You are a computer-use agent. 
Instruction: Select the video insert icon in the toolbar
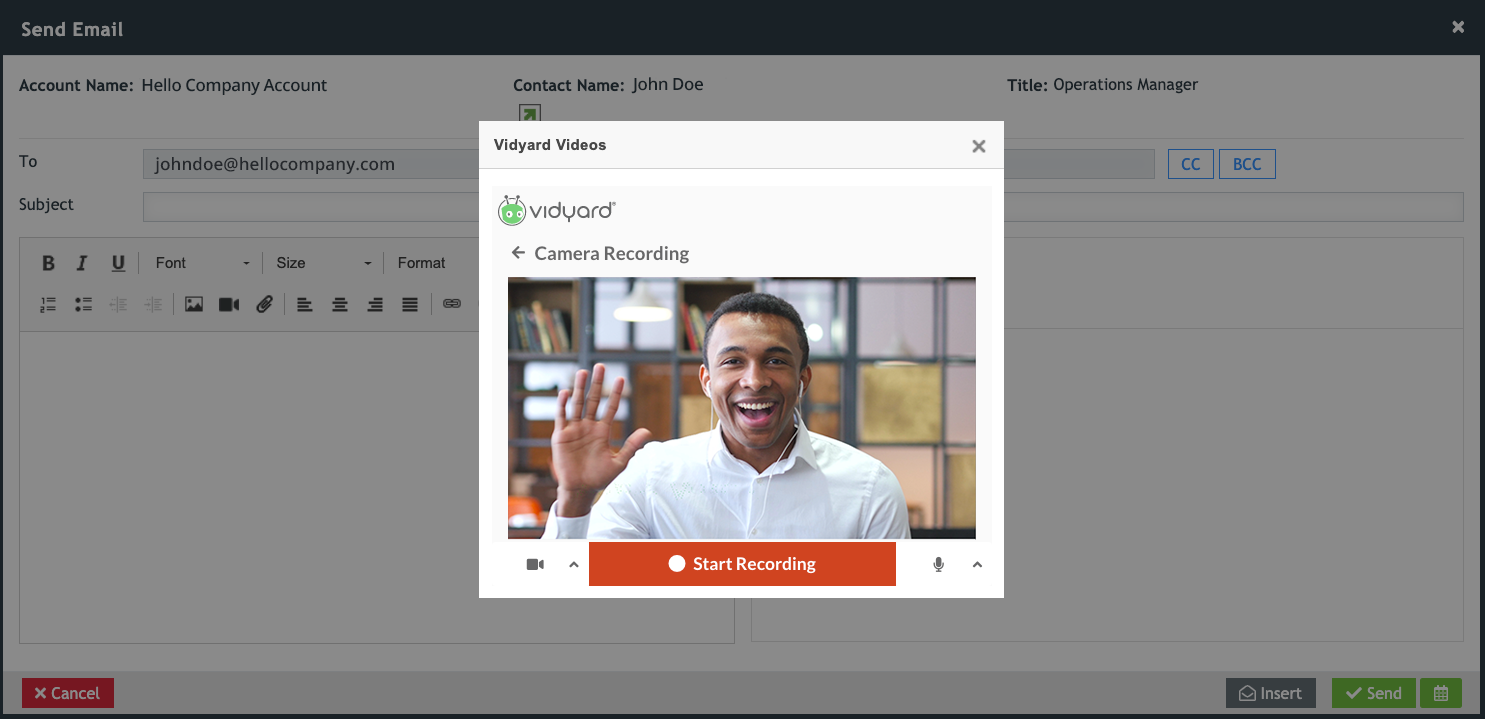click(x=228, y=304)
